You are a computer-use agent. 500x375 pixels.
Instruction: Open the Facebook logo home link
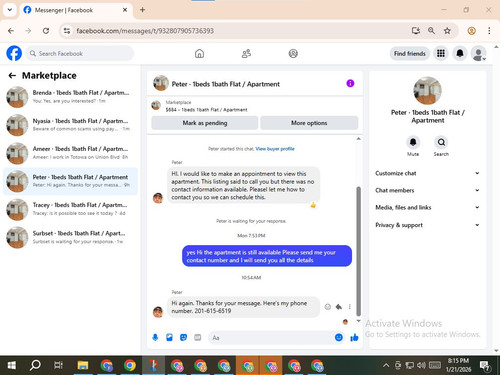point(14,53)
